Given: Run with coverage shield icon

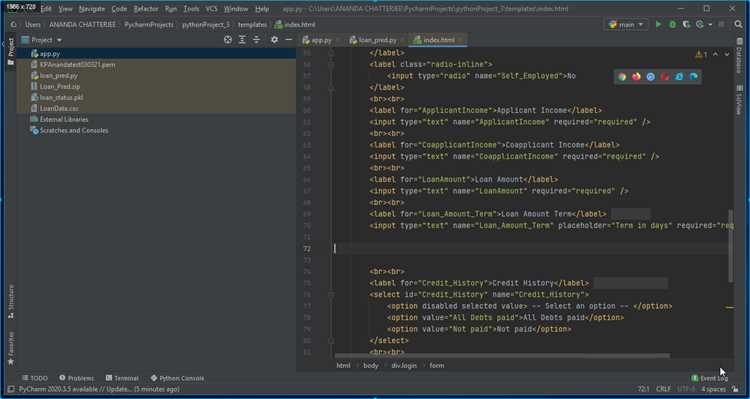Looking at the screenshot, I should 686,24.
